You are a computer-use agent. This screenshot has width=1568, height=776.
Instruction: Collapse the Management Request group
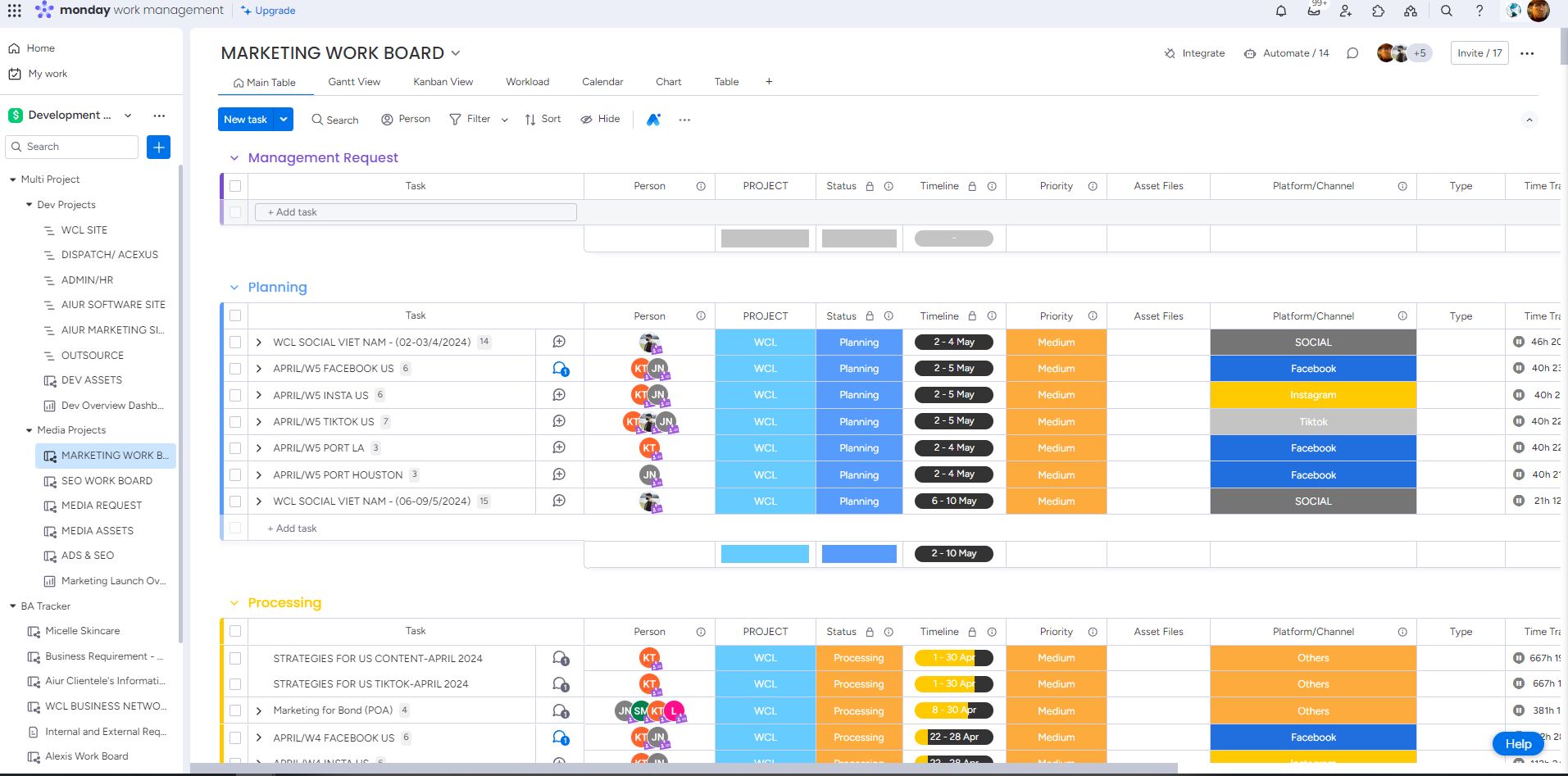234,158
